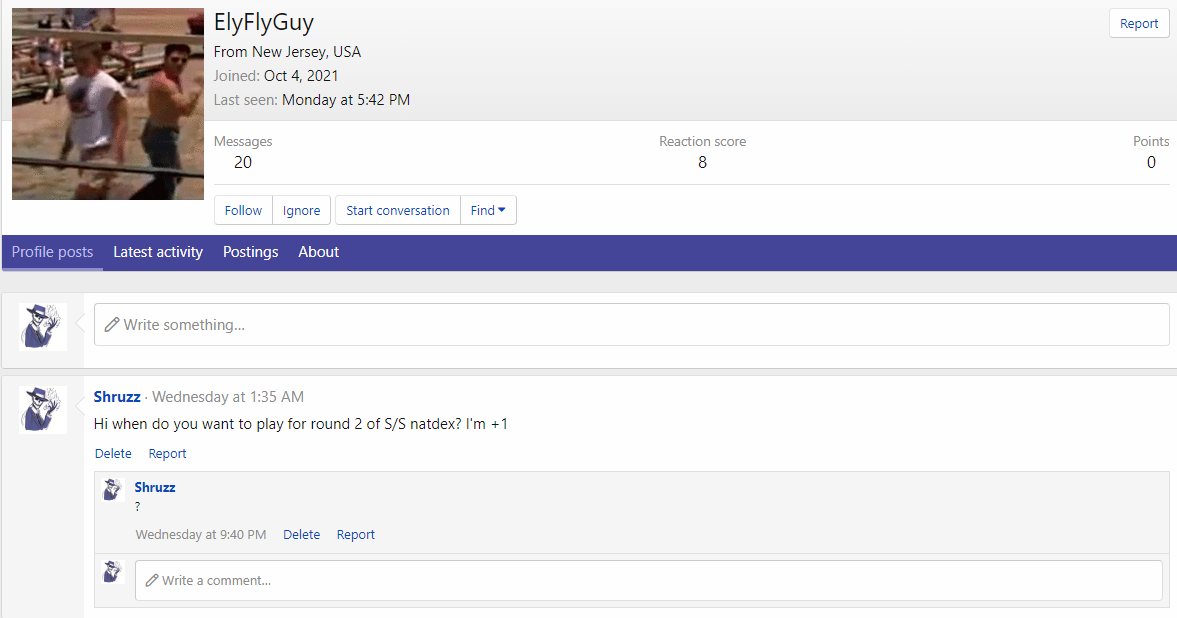The width and height of the screenshot is (1177, 618).
Task: Click Shruzz's avatar on the main profile post
Action: (x=43, y=409)
